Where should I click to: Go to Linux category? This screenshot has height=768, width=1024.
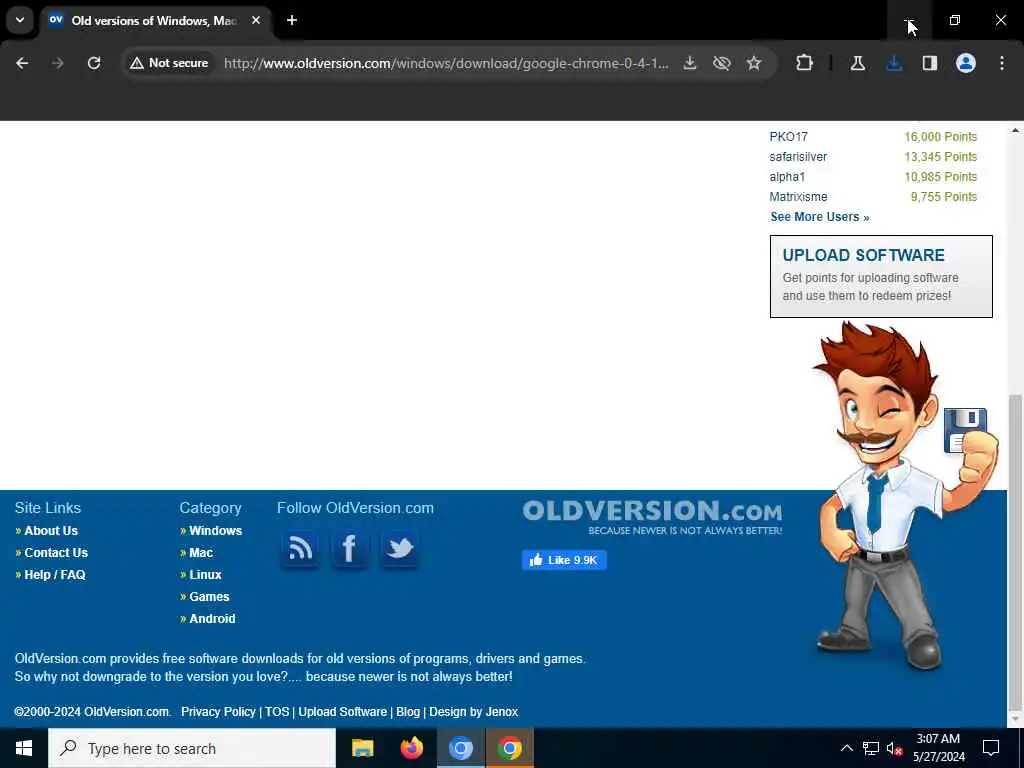[205, 575]
